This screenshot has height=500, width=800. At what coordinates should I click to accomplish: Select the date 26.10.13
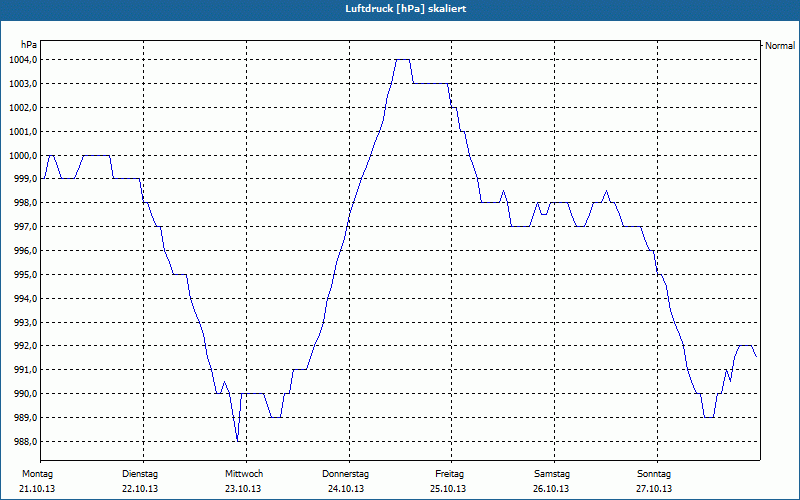pos(552,489)
